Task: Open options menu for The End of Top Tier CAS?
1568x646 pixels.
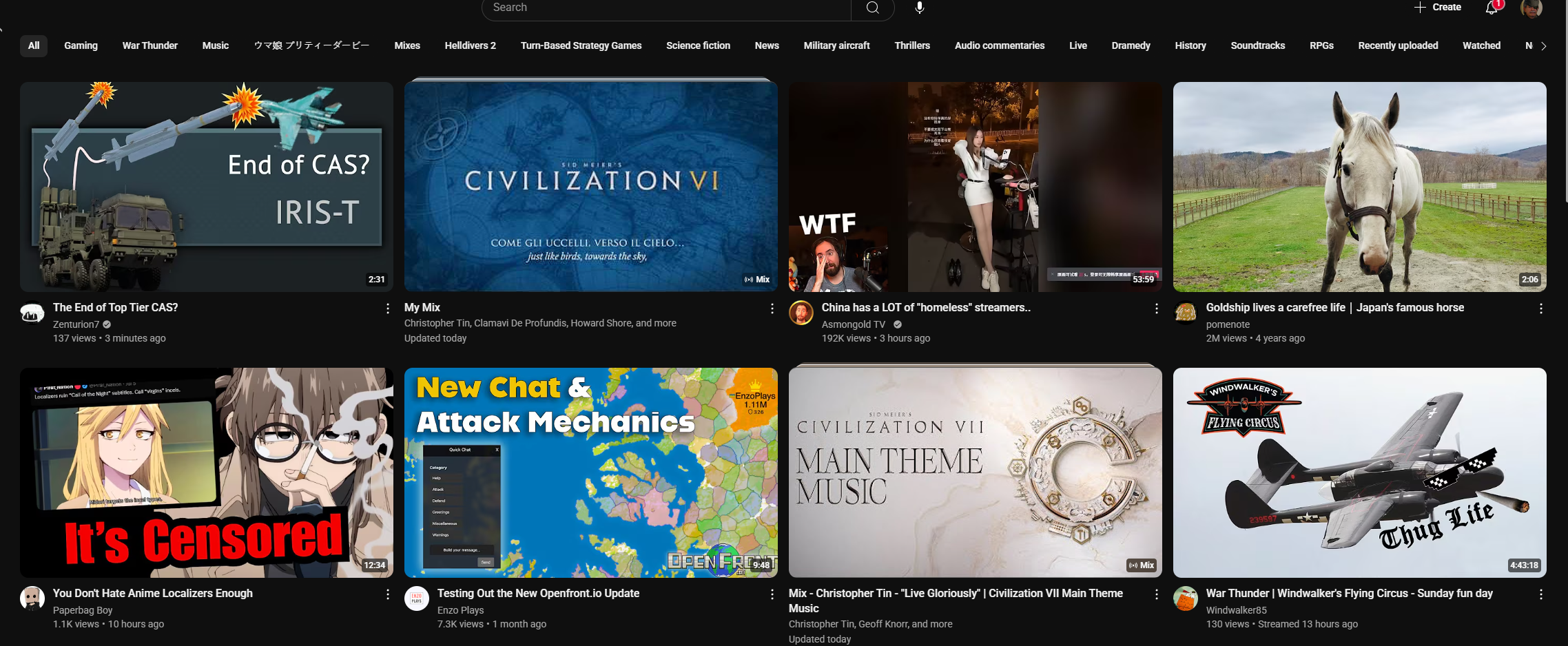Action: pos(388,309)
